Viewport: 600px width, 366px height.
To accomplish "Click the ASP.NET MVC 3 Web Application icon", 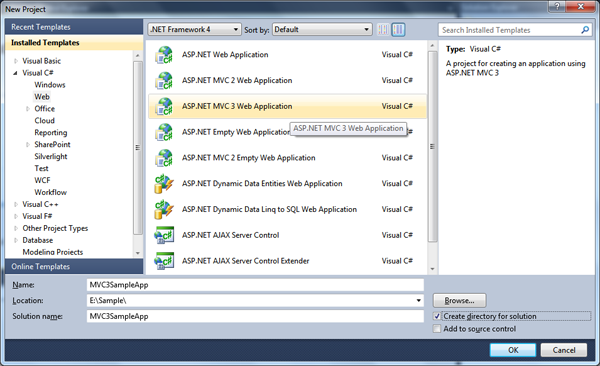I will 164,106.
